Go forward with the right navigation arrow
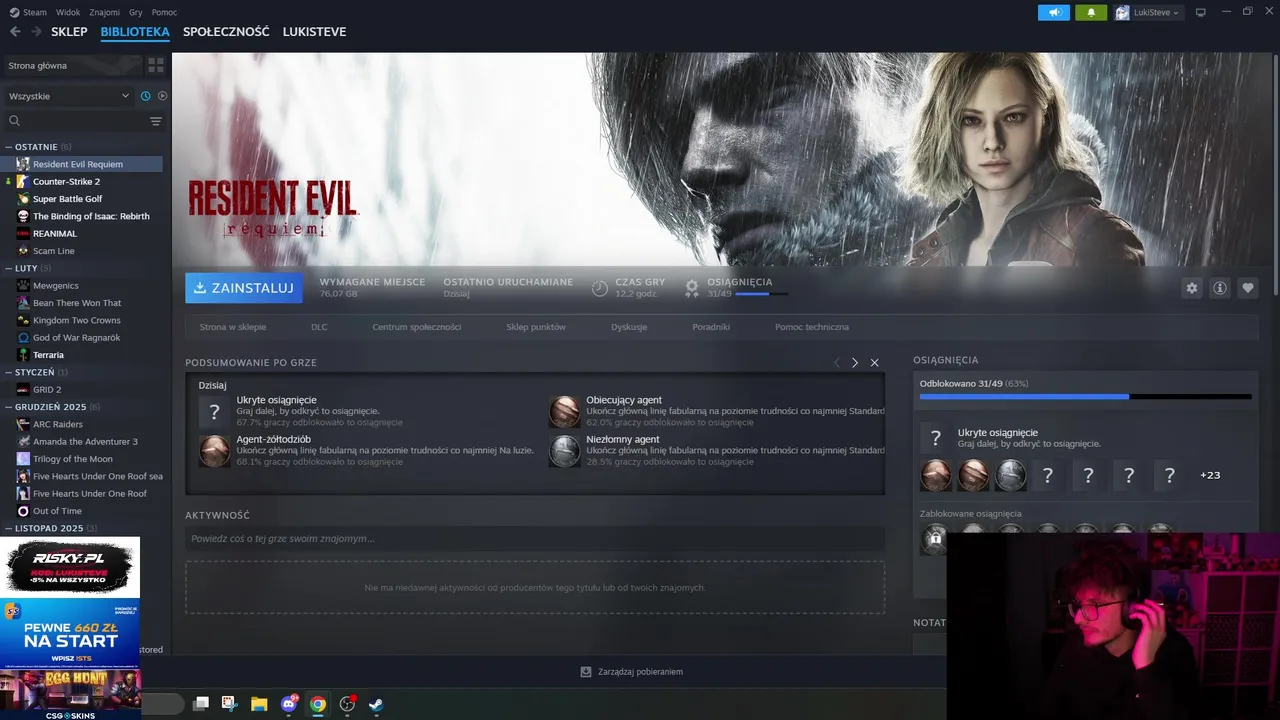Image resolution: width=1280 pixels, height=720 pixels. pyautogui.click(x=36, y=32)
